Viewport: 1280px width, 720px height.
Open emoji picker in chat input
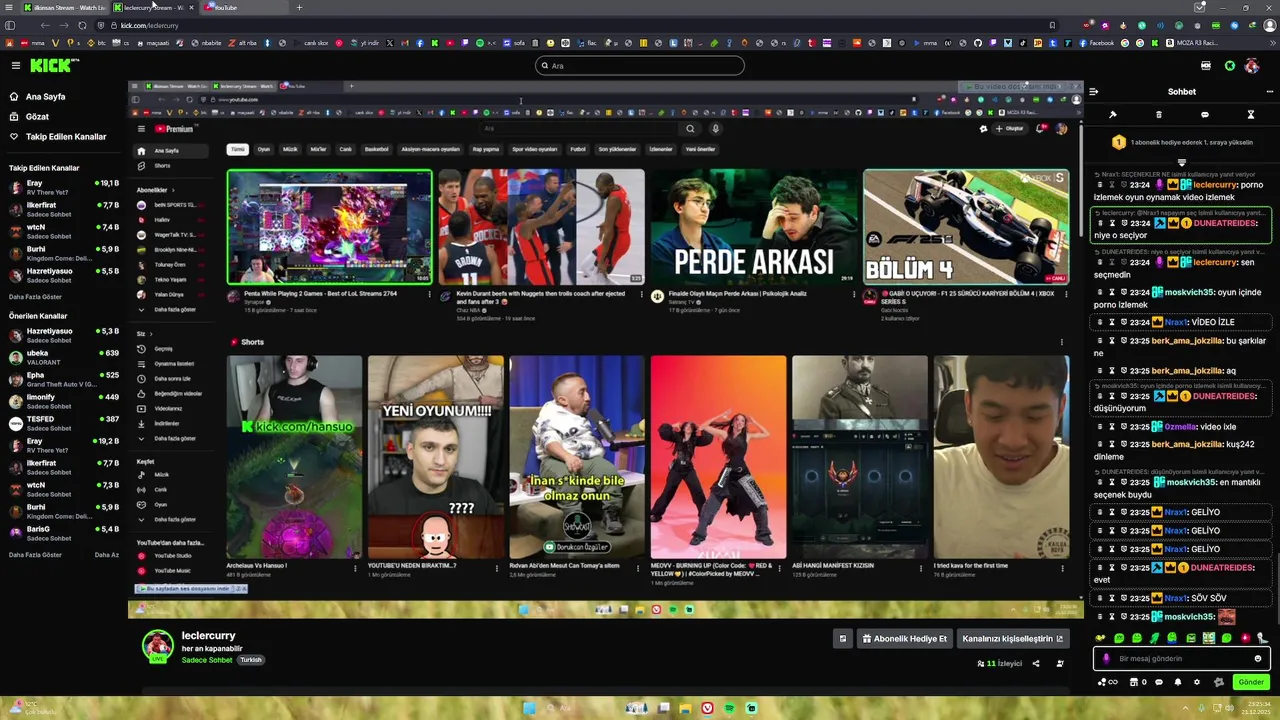pos(1258,659)
